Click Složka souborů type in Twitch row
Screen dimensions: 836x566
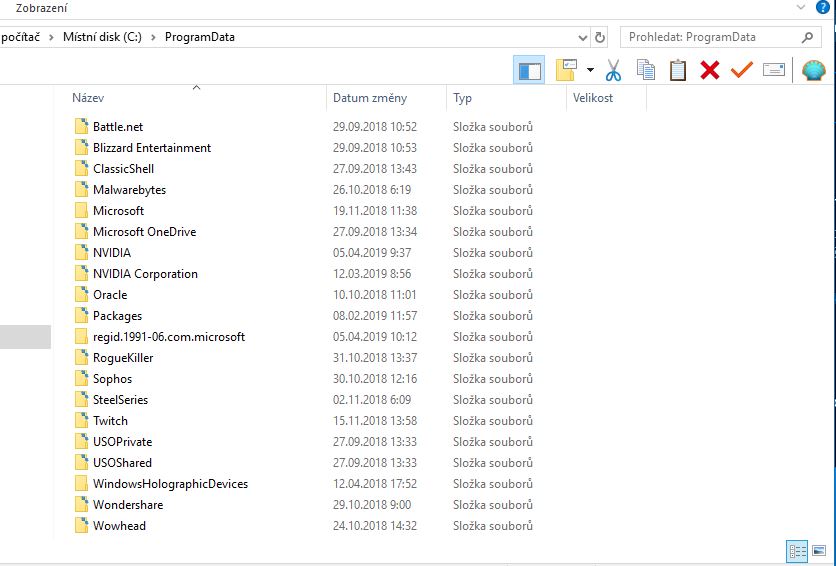tap(493, 421)
